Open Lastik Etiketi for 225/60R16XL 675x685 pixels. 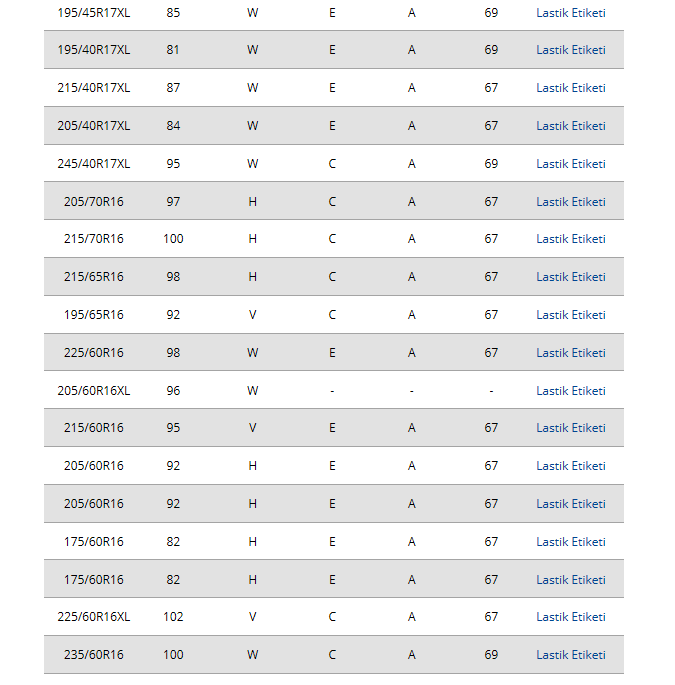tap(570, 617)
